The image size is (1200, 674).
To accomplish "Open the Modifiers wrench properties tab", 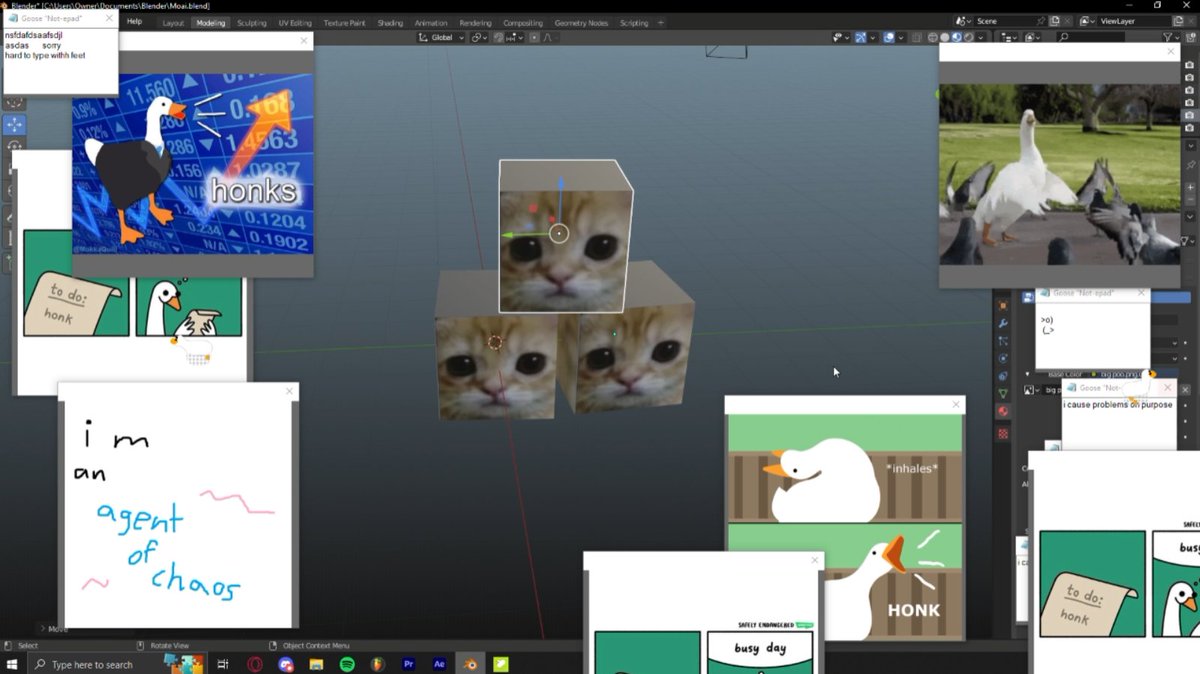I will click(1003, 323).
